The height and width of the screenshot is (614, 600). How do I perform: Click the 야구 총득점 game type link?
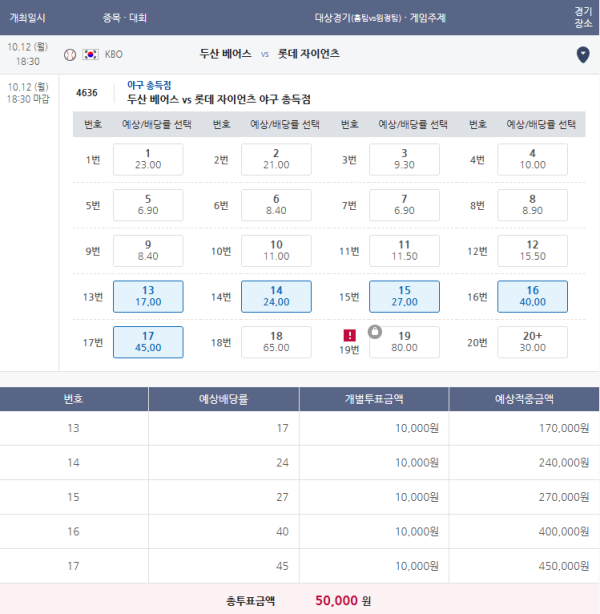tap(149, 85)
